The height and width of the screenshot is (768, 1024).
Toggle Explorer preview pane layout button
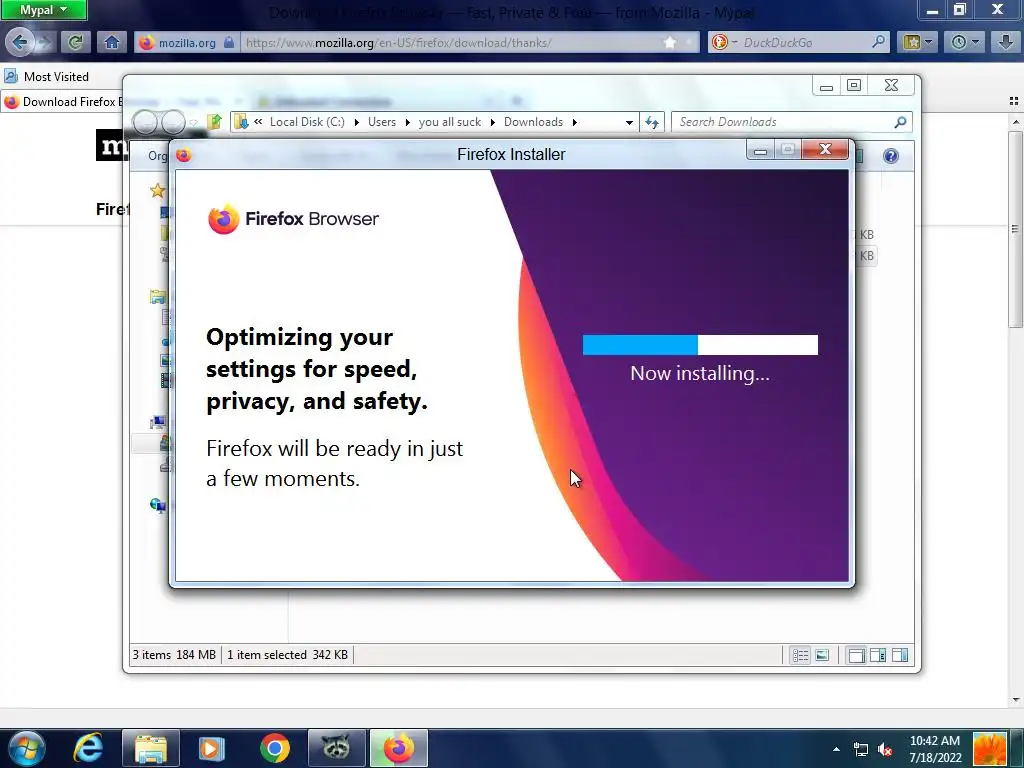coord(900,655)
